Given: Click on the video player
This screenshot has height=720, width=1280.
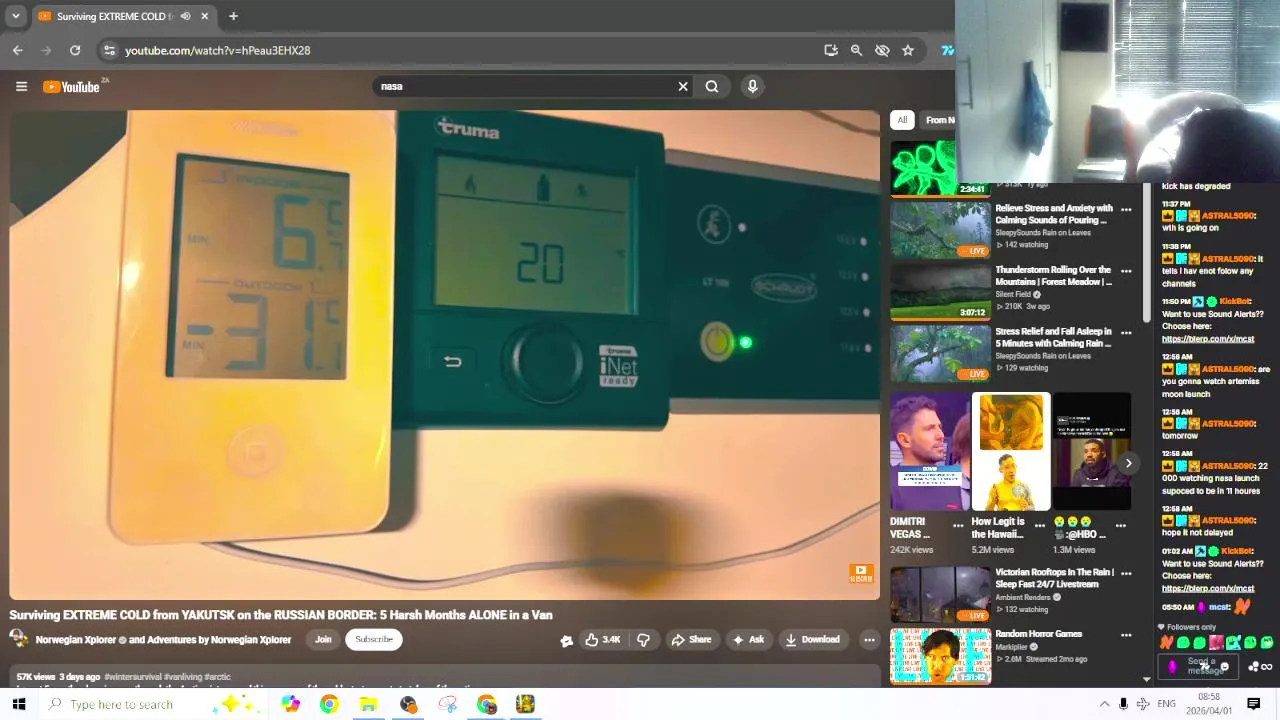Looking at the screenshot, I should [x=445, y=355].
